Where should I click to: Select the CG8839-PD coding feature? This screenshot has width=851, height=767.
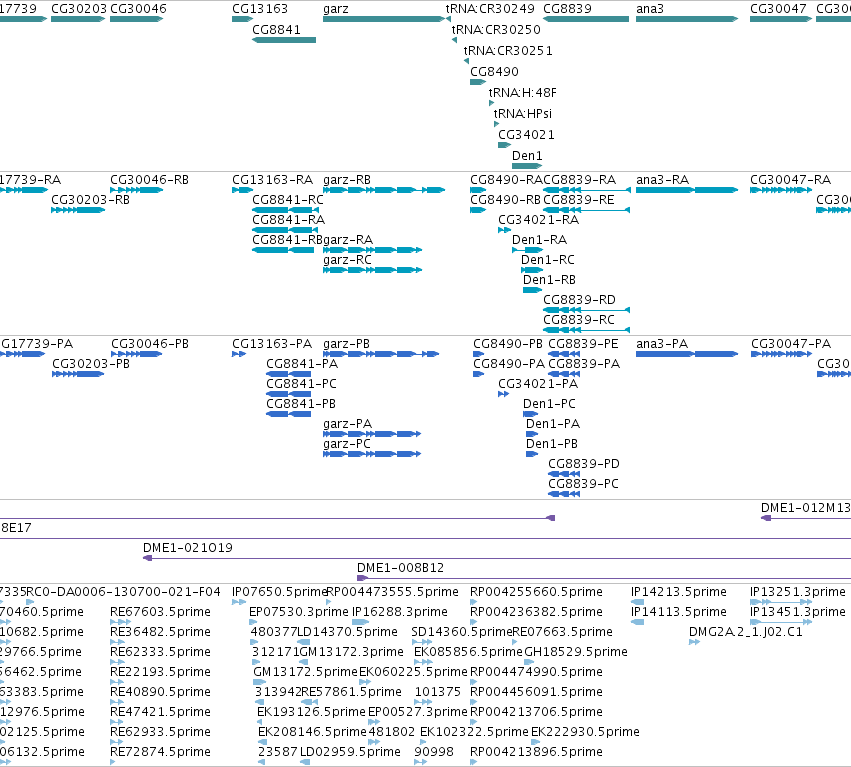coord(564,474)
